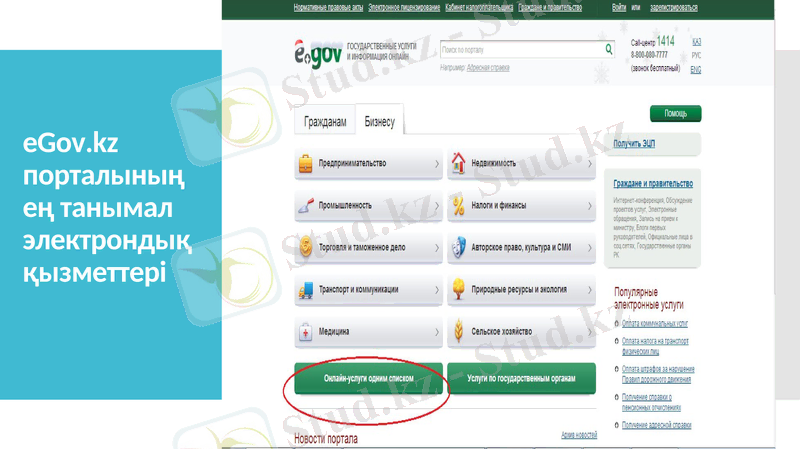Click the Поиск по порталу search field
This screenshot has width=800, height=449.
coord(520,49)
